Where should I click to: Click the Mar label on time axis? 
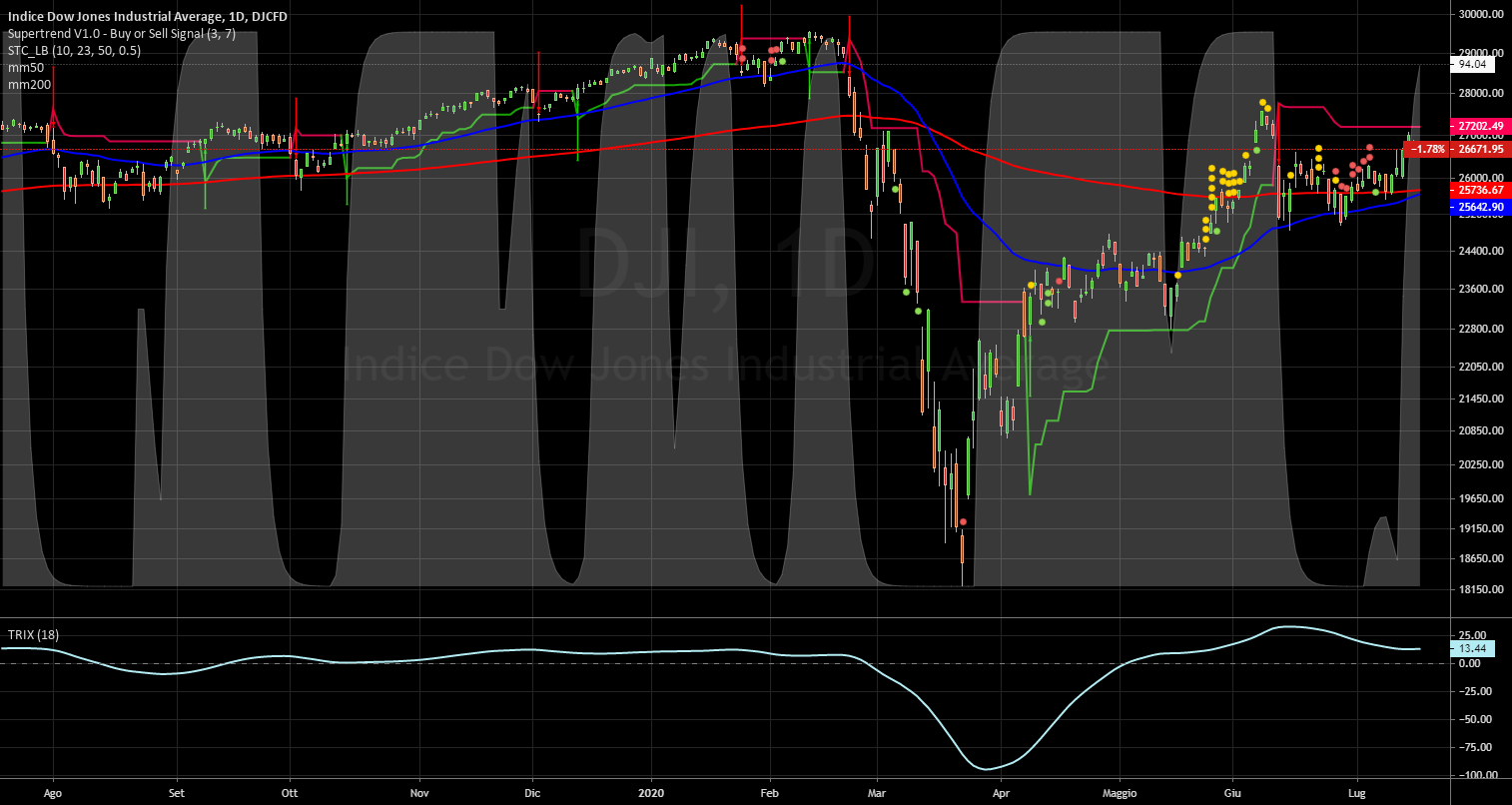pyautogui.click(x=877, y=791)
